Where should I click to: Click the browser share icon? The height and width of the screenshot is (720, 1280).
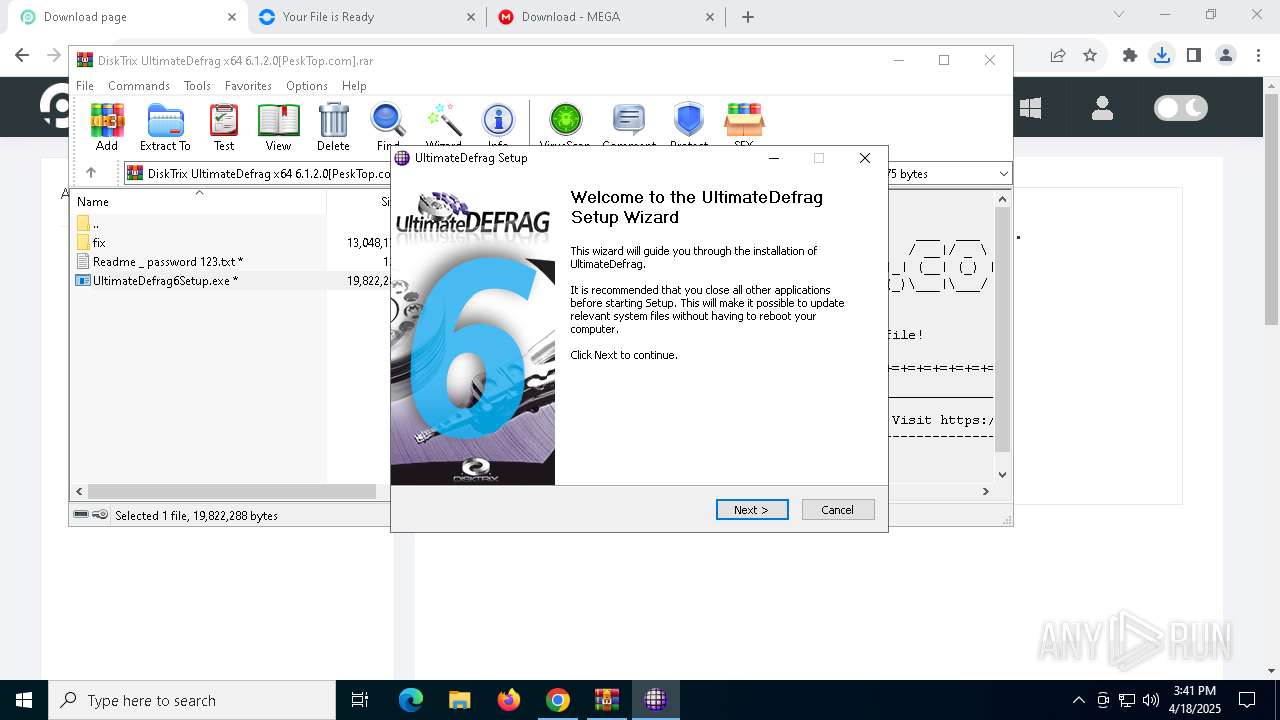point(1058,56)
